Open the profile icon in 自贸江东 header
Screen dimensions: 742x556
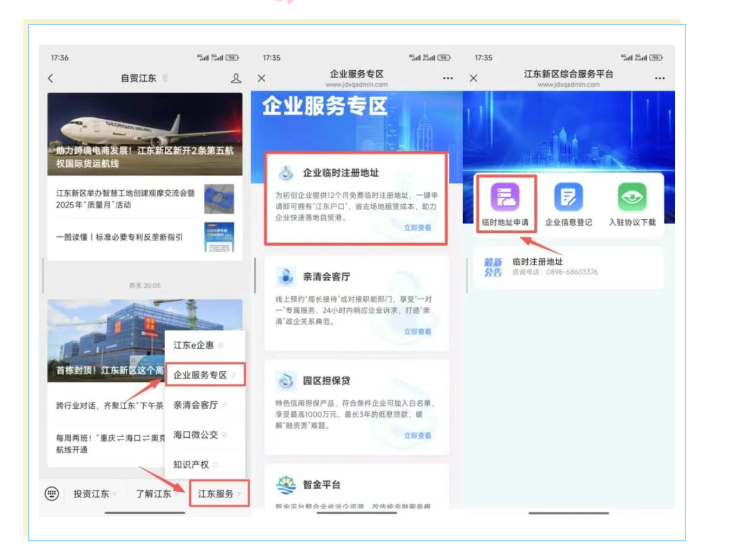coord(236,78)
